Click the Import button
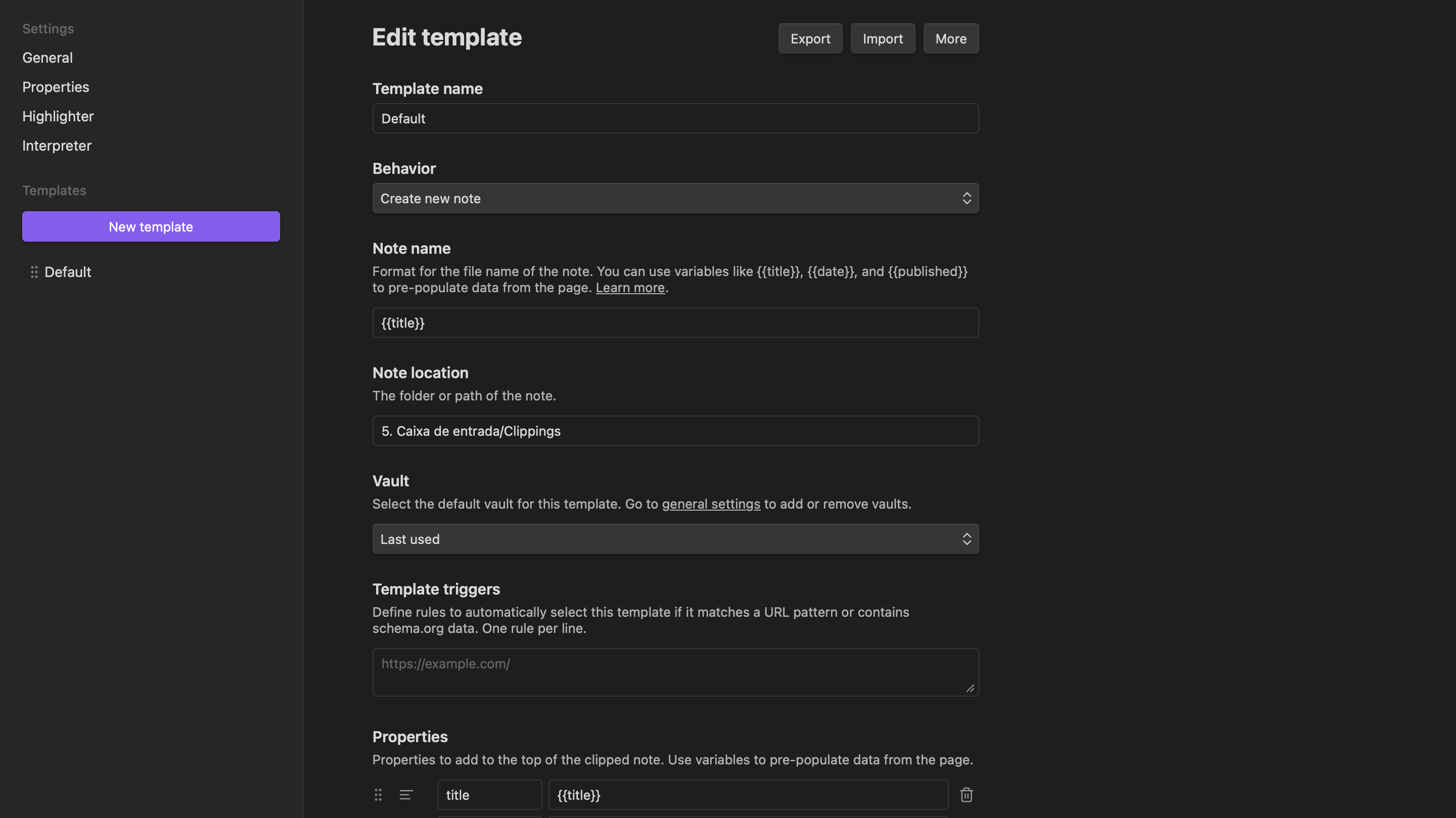This screenshot has height=818, width=1456. point(882,38)
